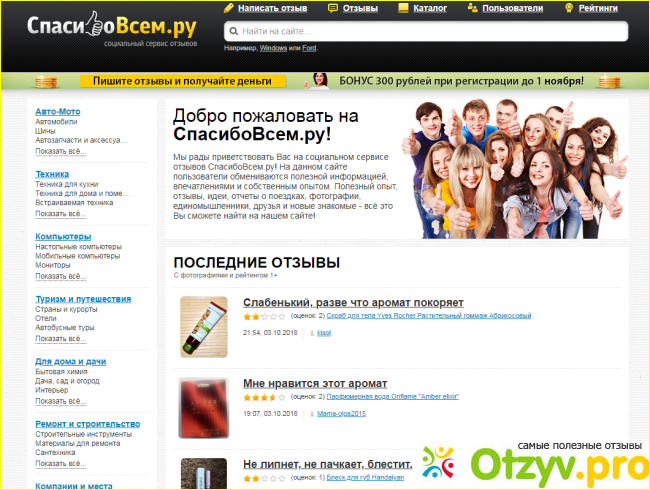The height and width of the screenshot is (490, 650).
Task: Expand Показать всё under Авто-Мото
Action: pos(62,151)
